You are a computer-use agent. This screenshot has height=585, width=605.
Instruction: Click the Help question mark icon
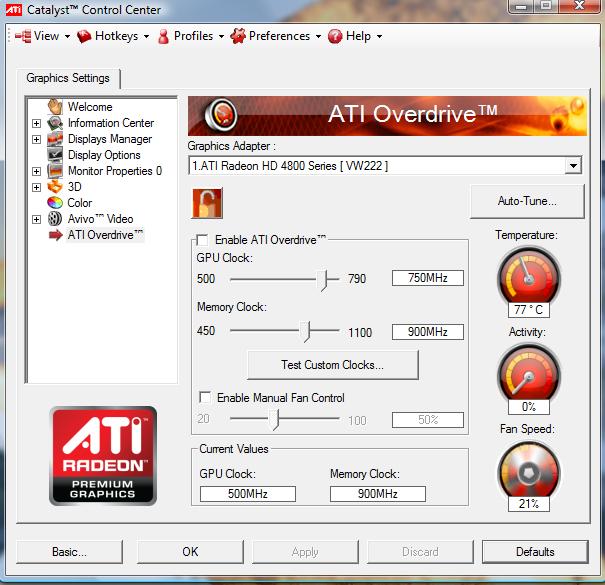pyautogui.click(x=335, y=36)
